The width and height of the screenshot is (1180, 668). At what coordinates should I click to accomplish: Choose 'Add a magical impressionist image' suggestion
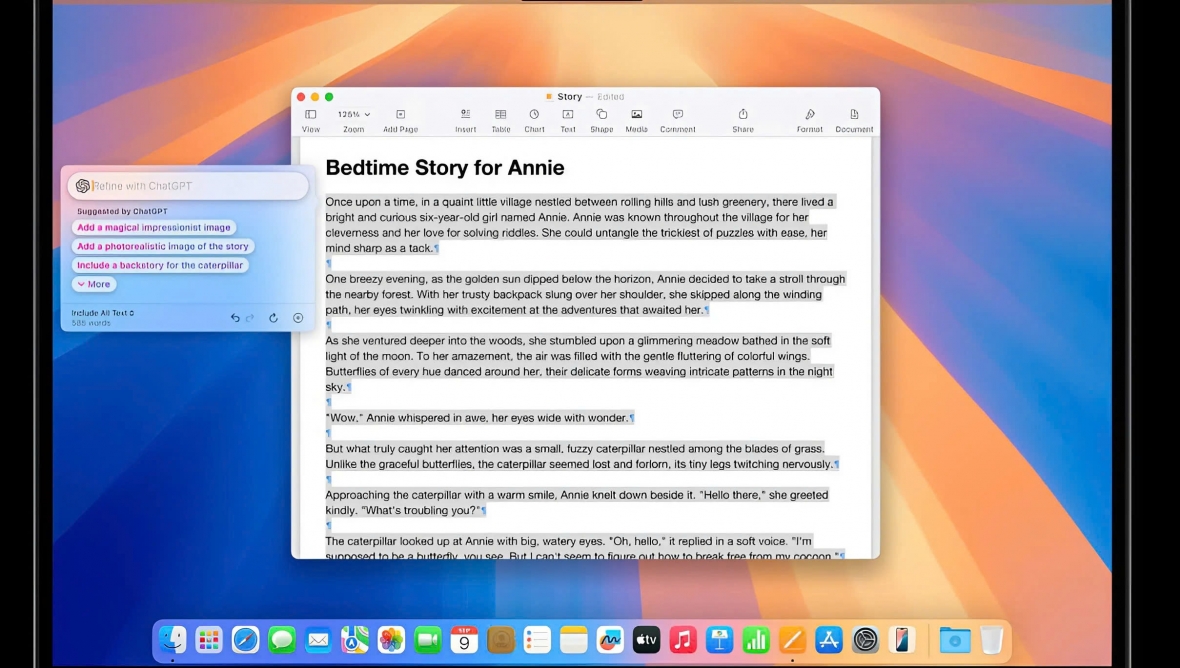(x=154, y=227)
